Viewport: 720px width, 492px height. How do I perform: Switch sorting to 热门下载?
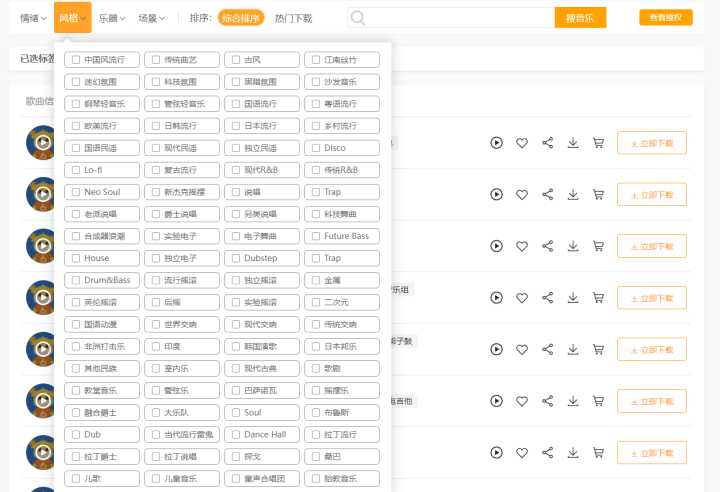[293, 18]
